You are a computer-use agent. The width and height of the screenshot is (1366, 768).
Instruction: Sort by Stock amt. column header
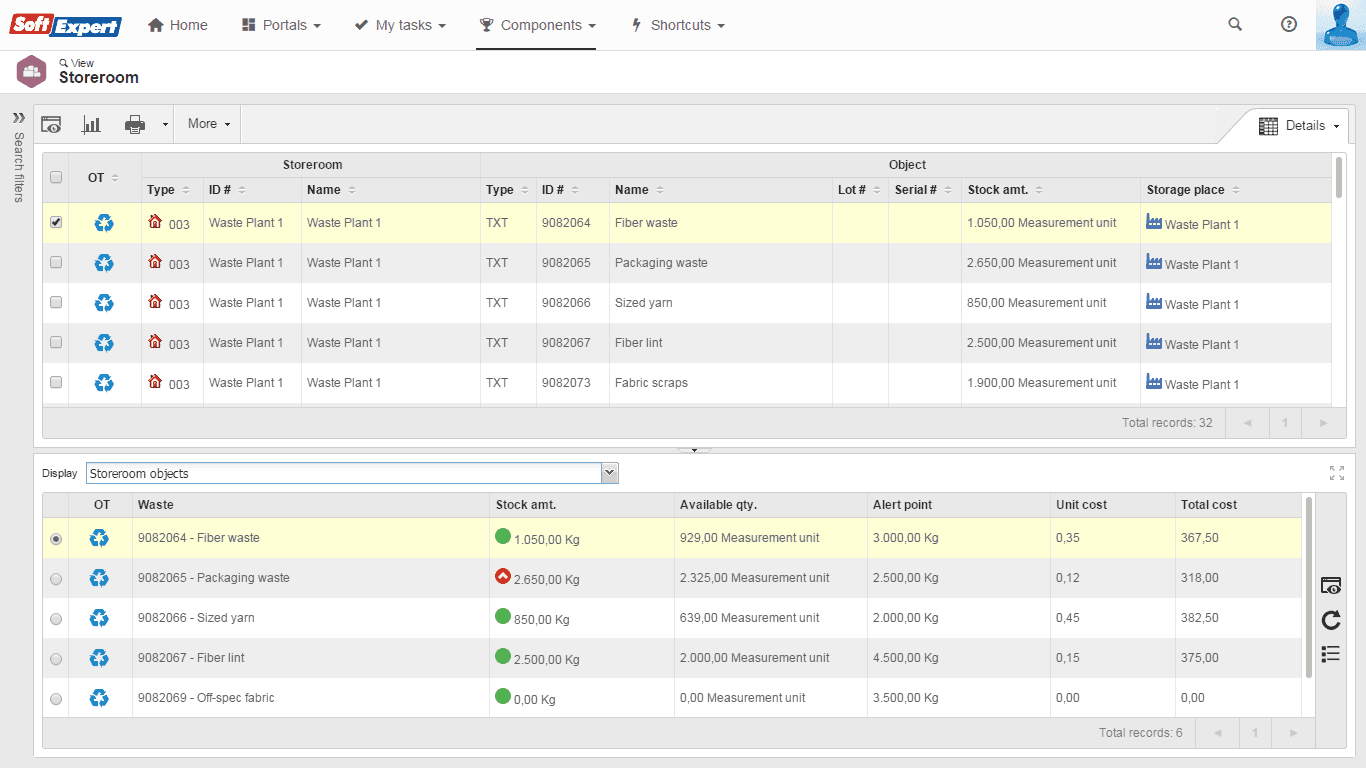coord(998,190)
